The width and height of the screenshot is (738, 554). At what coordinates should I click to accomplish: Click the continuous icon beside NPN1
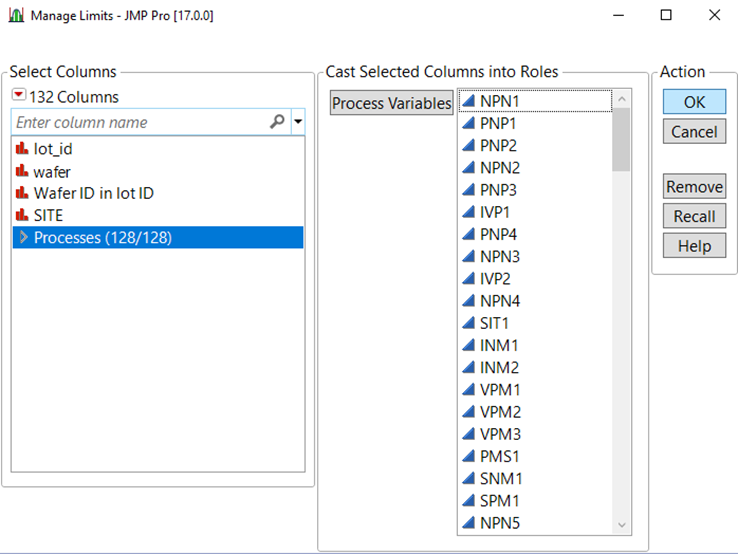pos(468,101)
